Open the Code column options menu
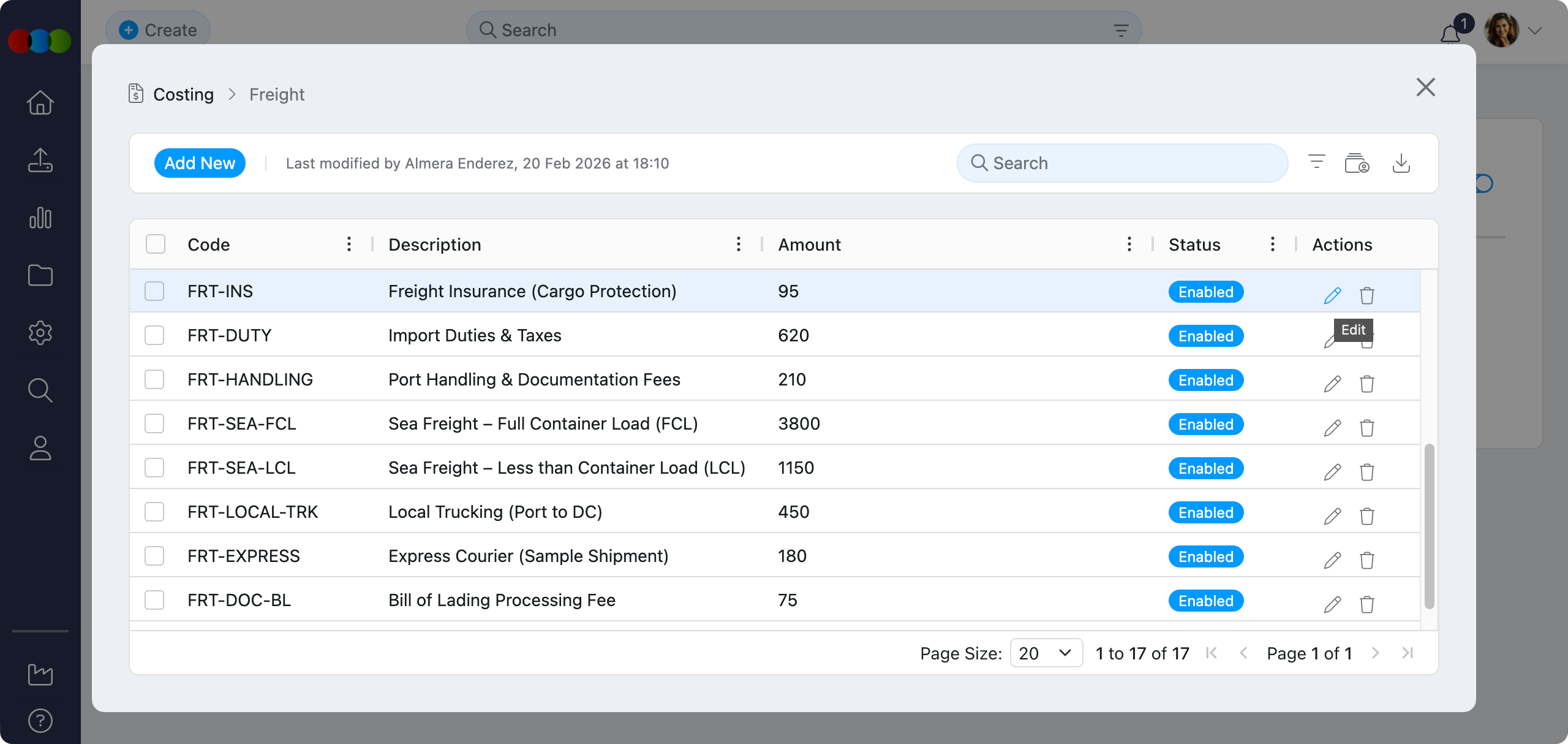 coord(349,244)
